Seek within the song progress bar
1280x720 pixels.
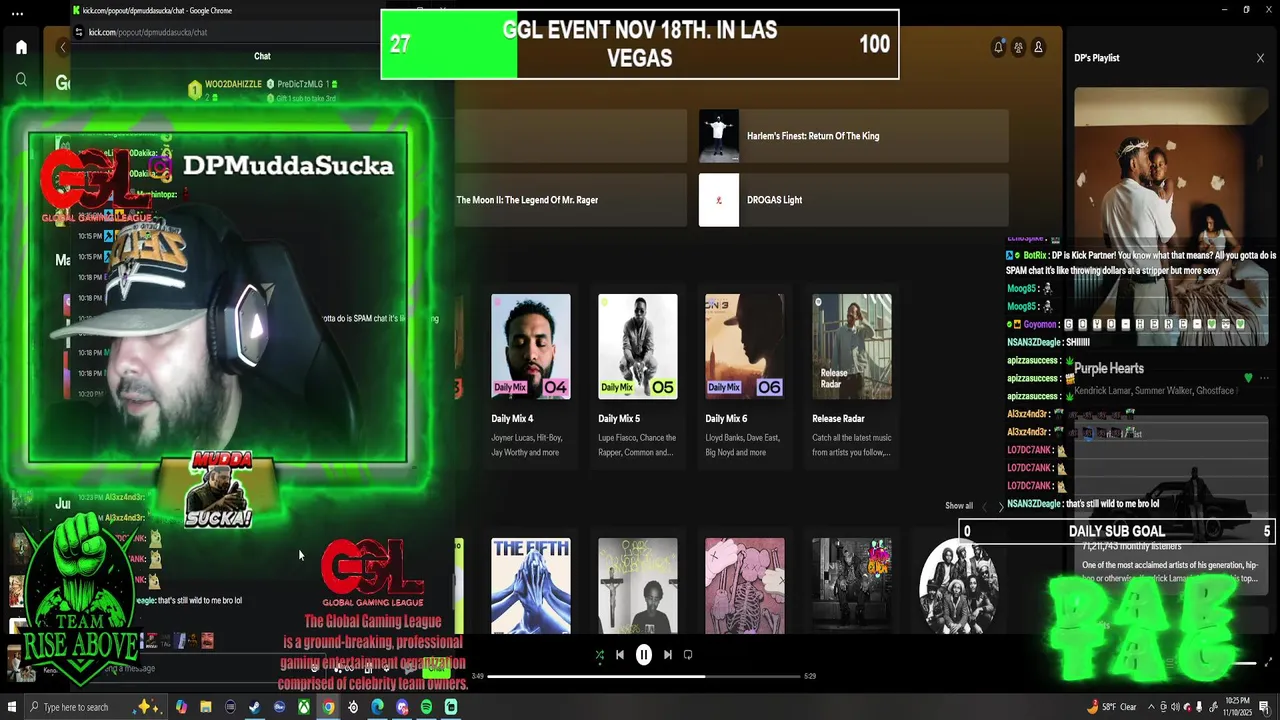click(645, 676)
